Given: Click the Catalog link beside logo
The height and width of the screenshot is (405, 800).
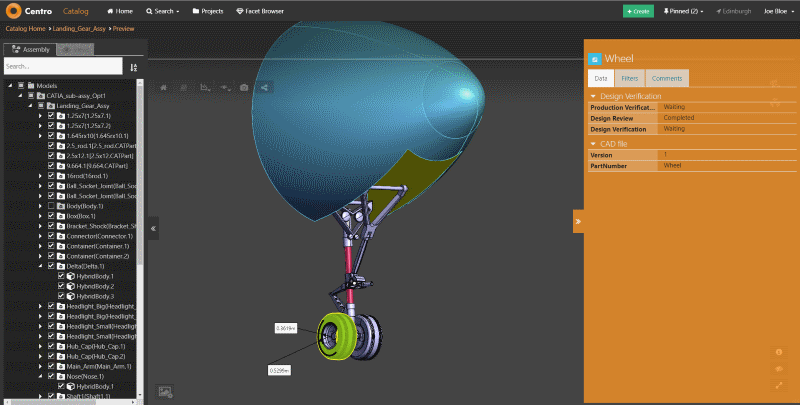Looking at the screenshot, I should click(x=76, y=11).
